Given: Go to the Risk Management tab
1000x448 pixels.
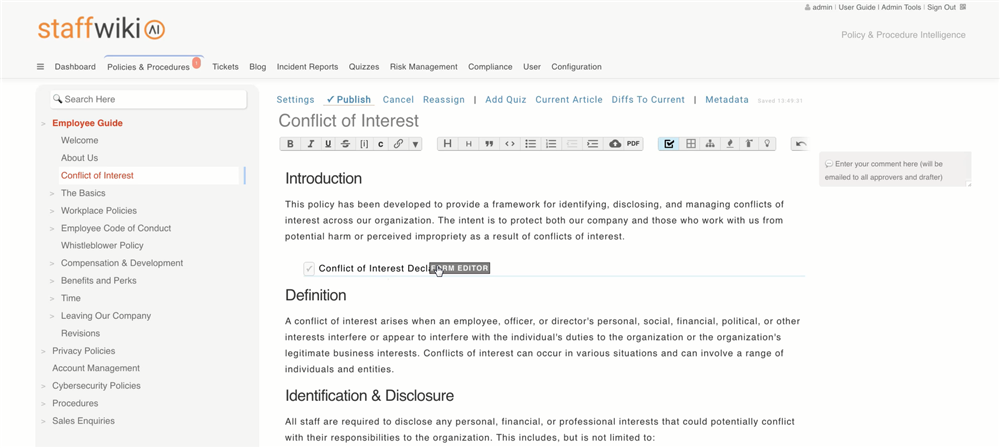Looking at the screenshot, I should pos(423,67).
